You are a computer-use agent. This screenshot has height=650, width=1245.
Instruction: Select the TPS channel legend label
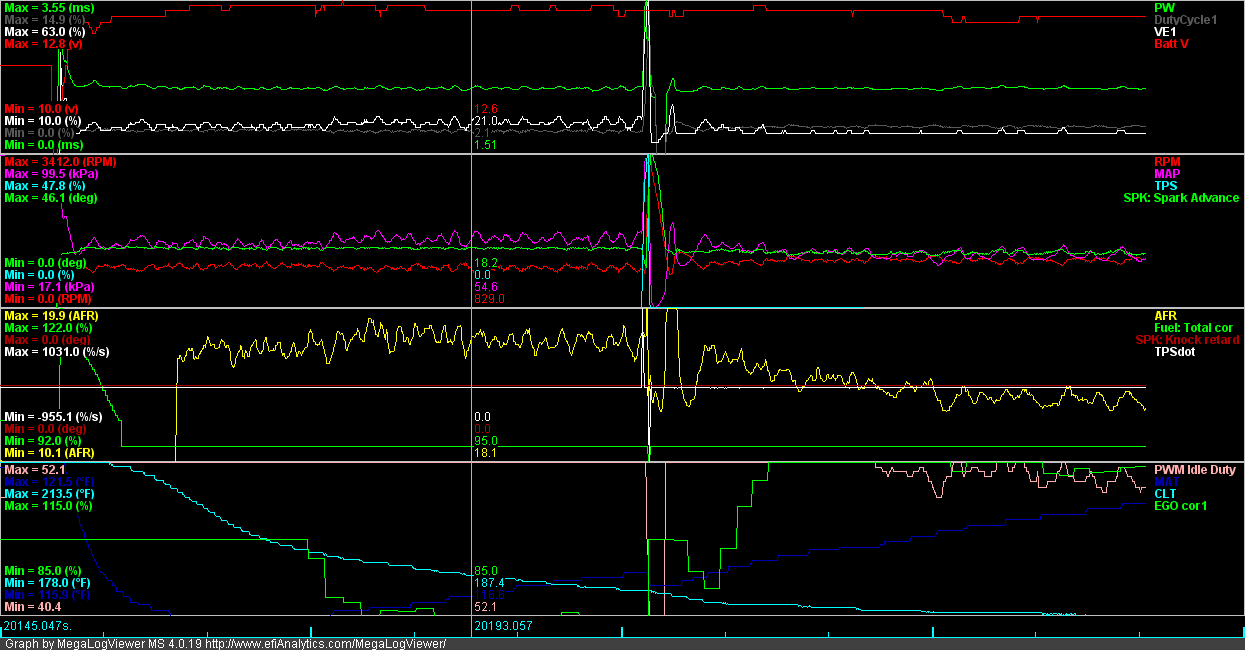[1166, 186]
